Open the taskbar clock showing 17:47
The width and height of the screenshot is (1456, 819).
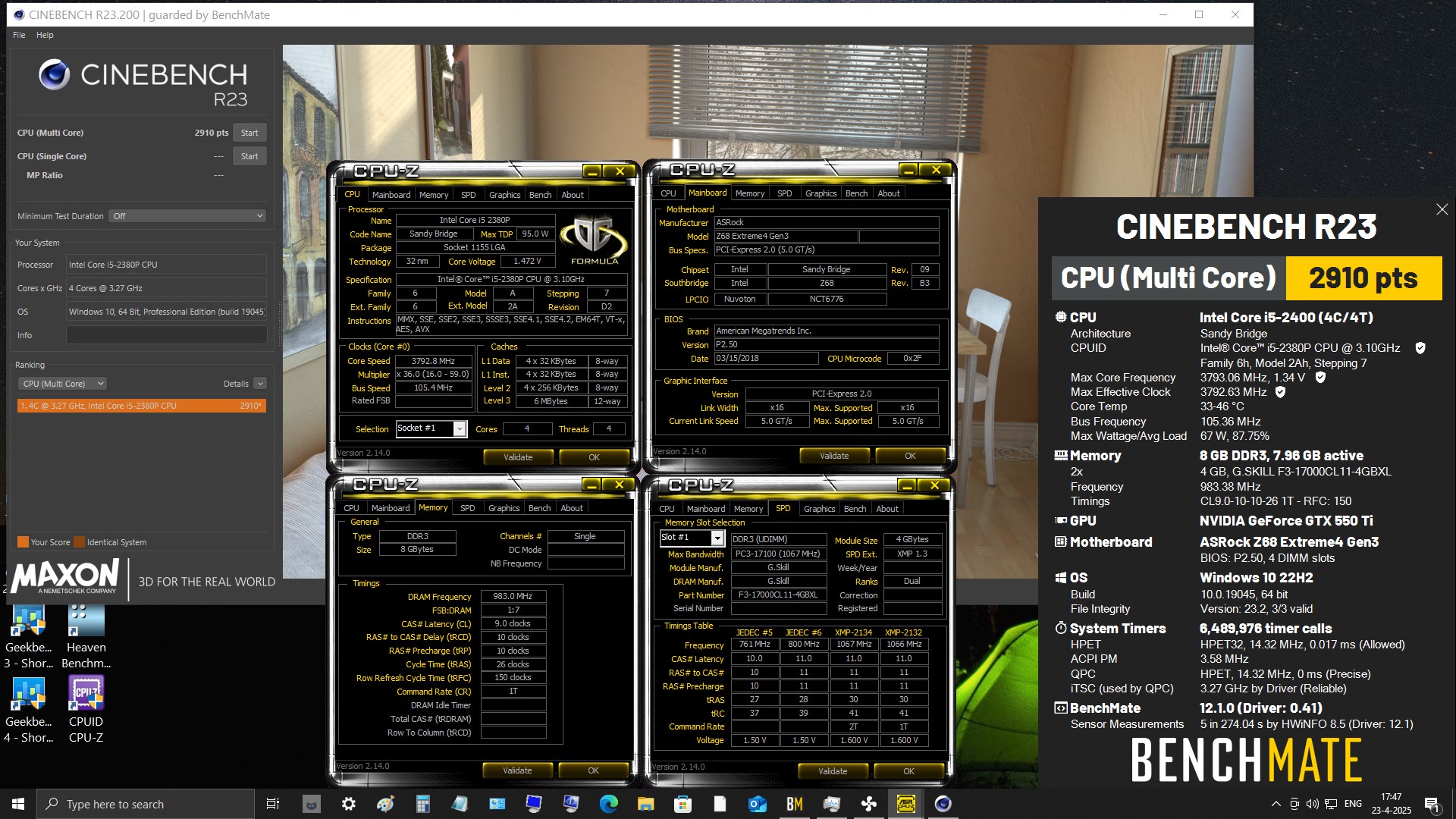(x=1391, y=804)
